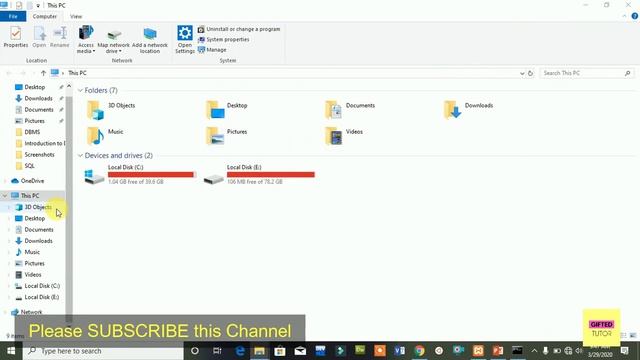Select Videos under This PC in the sidebar
Viewport: 640px width, 360px height.
(x=33, y=275)
